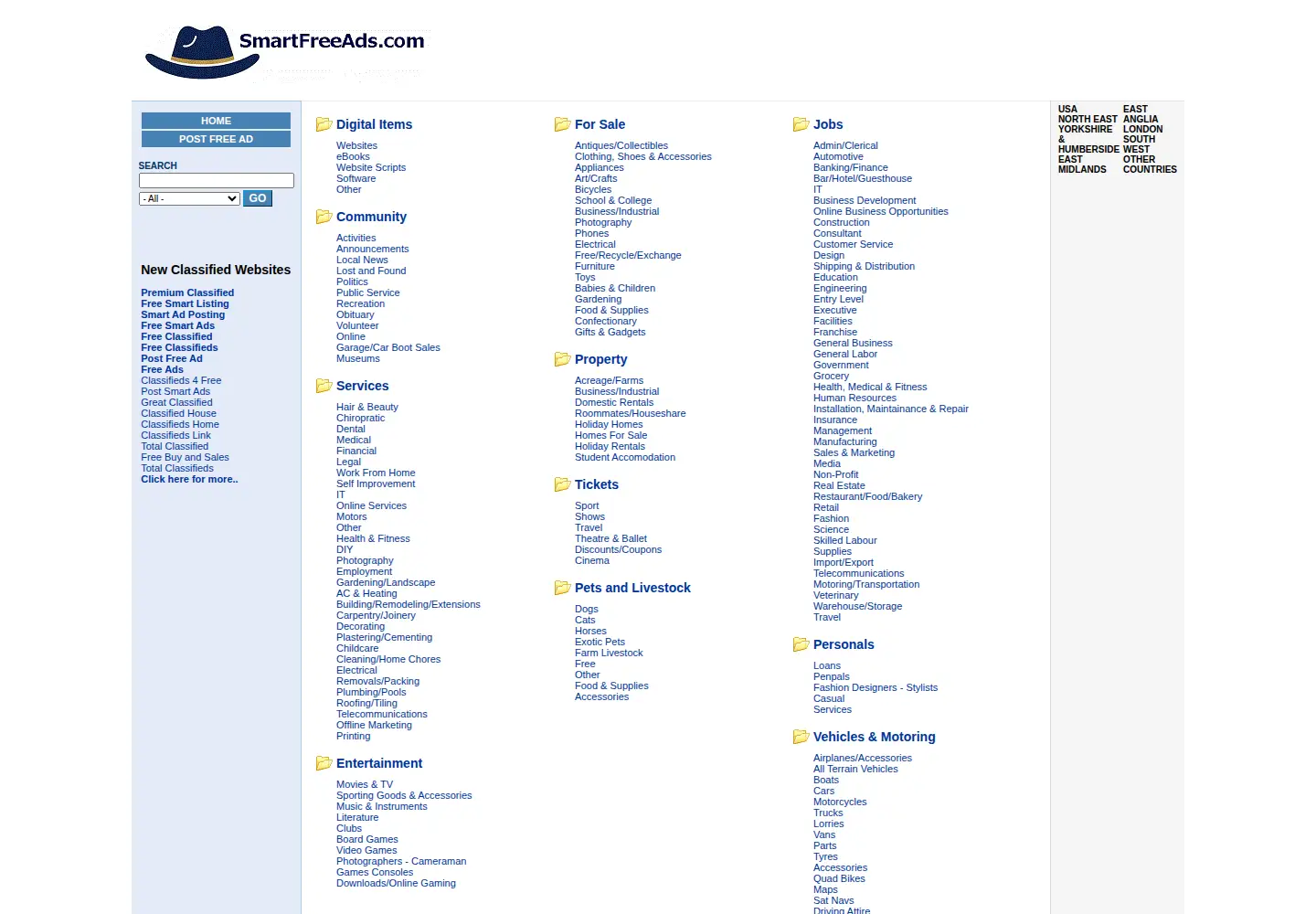Screen dimensions: 1316x914
Task: Follow the Click here for more link
Action: (189, 479)
